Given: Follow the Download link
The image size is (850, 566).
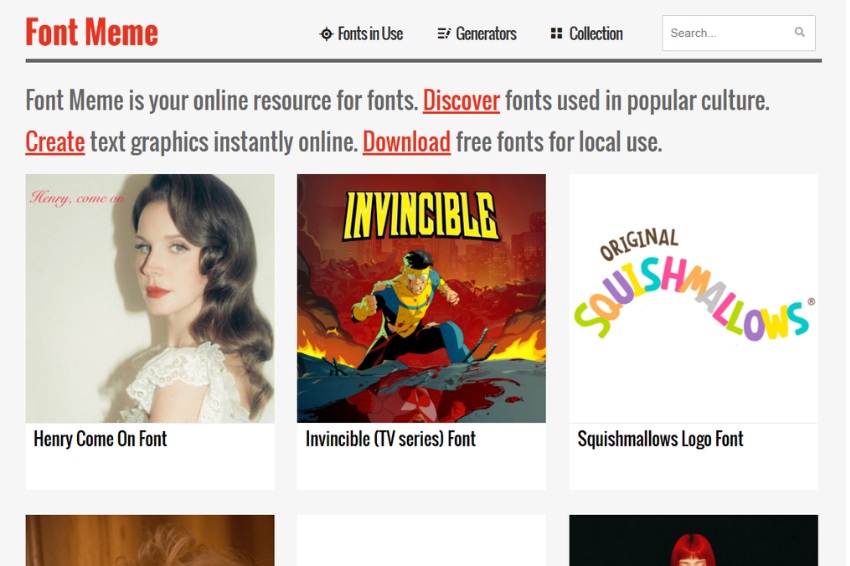Looking at the screenshot, I should [x=407, y=142].
